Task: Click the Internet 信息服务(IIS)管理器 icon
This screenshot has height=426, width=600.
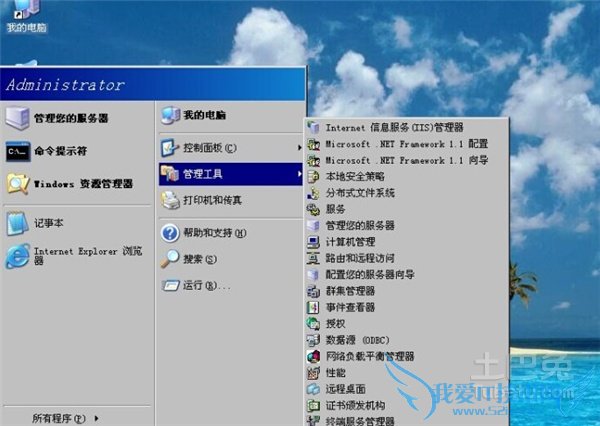Action: [313, 127]
